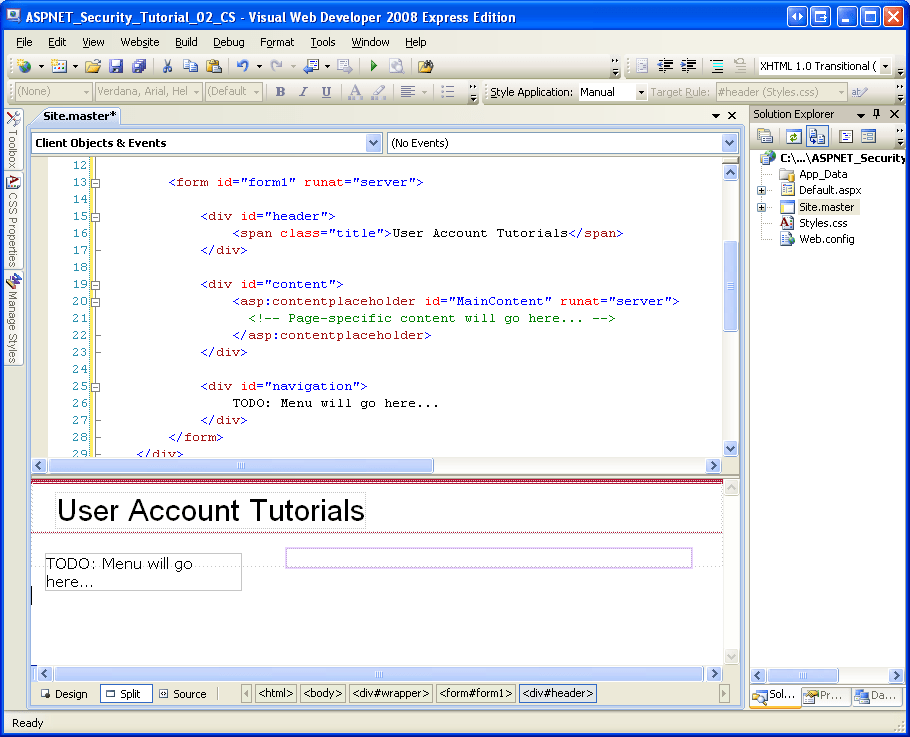Switch to Split view mode
The height and width of the screenshot is (737, 910).
click(x=125, y=693)
